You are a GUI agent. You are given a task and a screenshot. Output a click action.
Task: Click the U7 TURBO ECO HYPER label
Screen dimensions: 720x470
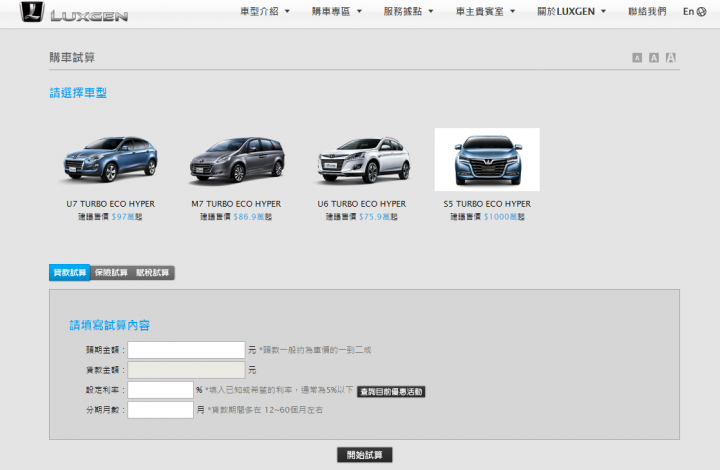pos(110,204)
